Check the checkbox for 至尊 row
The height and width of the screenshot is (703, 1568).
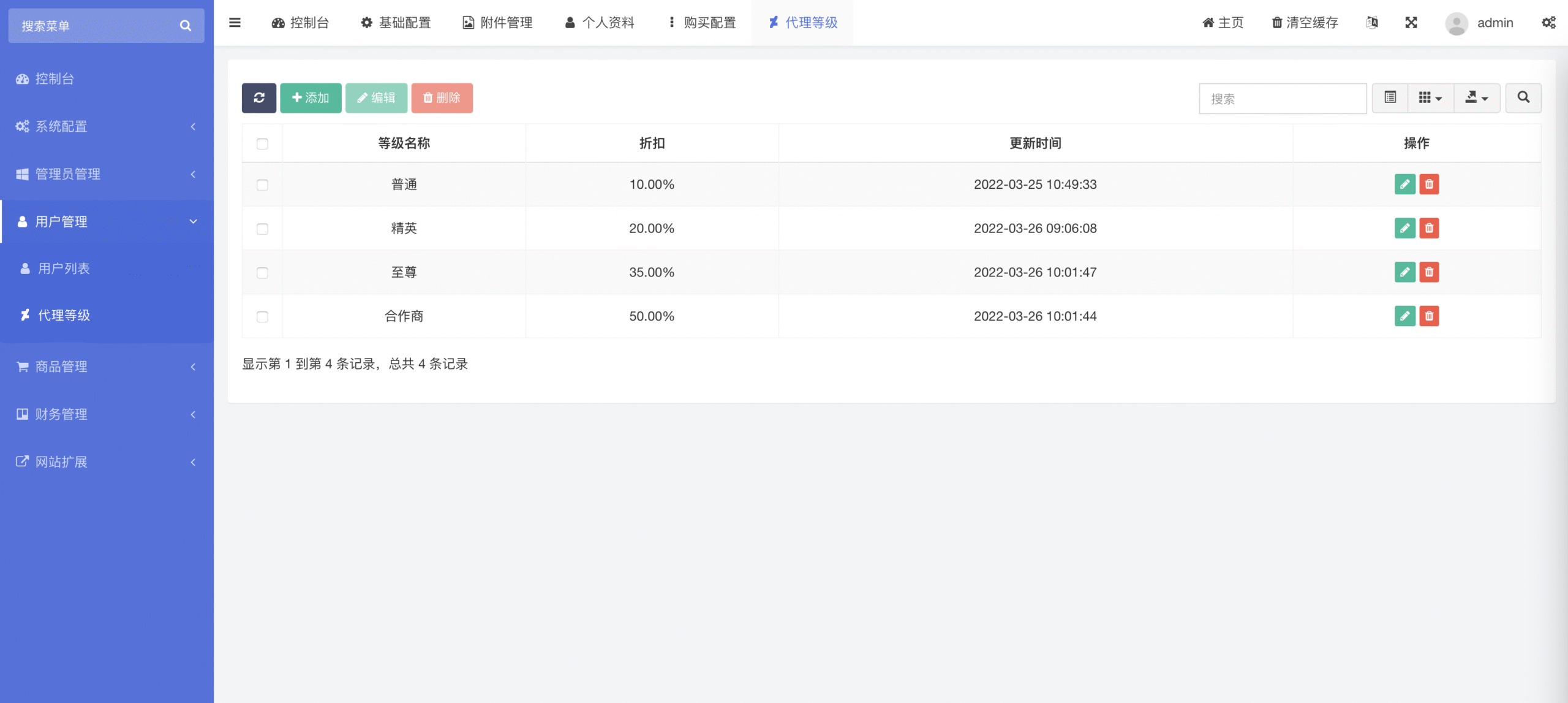click(262, 273)
